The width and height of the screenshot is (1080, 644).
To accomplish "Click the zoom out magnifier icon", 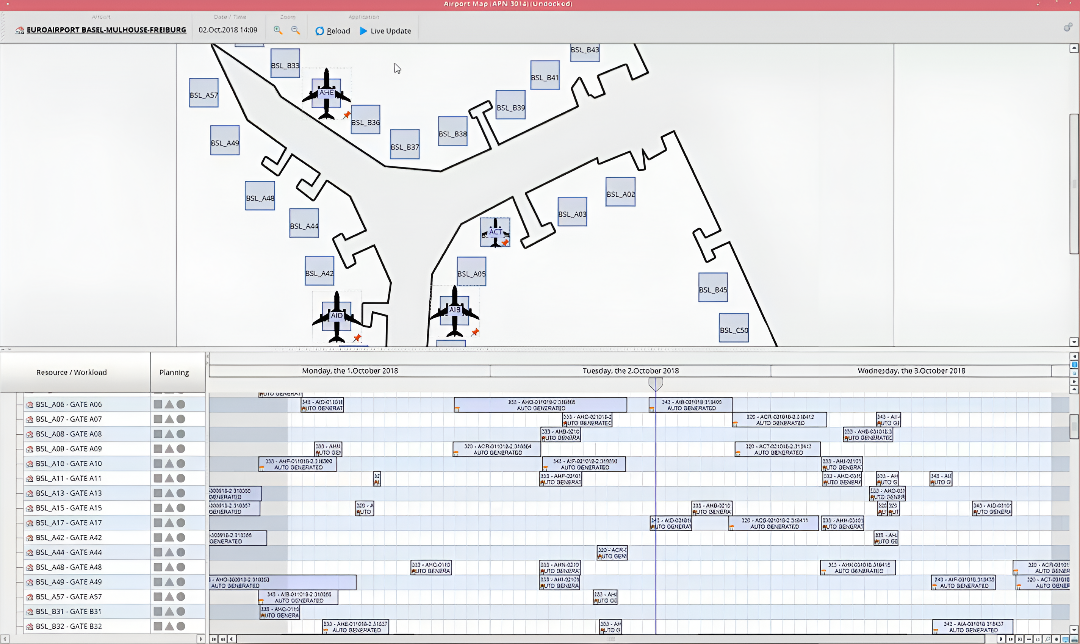I will point(295,31).
